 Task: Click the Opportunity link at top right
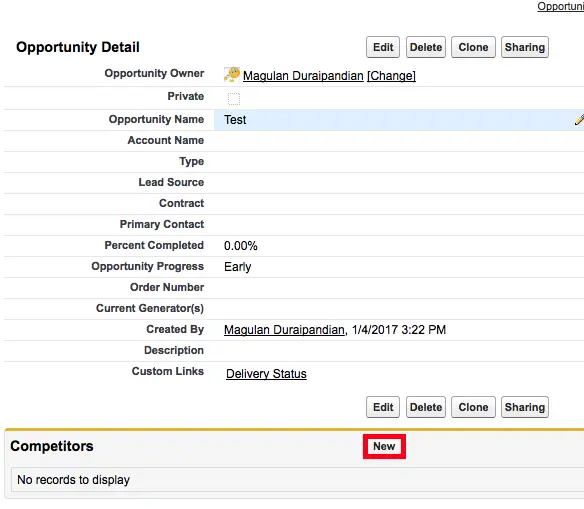pos(561,6)
